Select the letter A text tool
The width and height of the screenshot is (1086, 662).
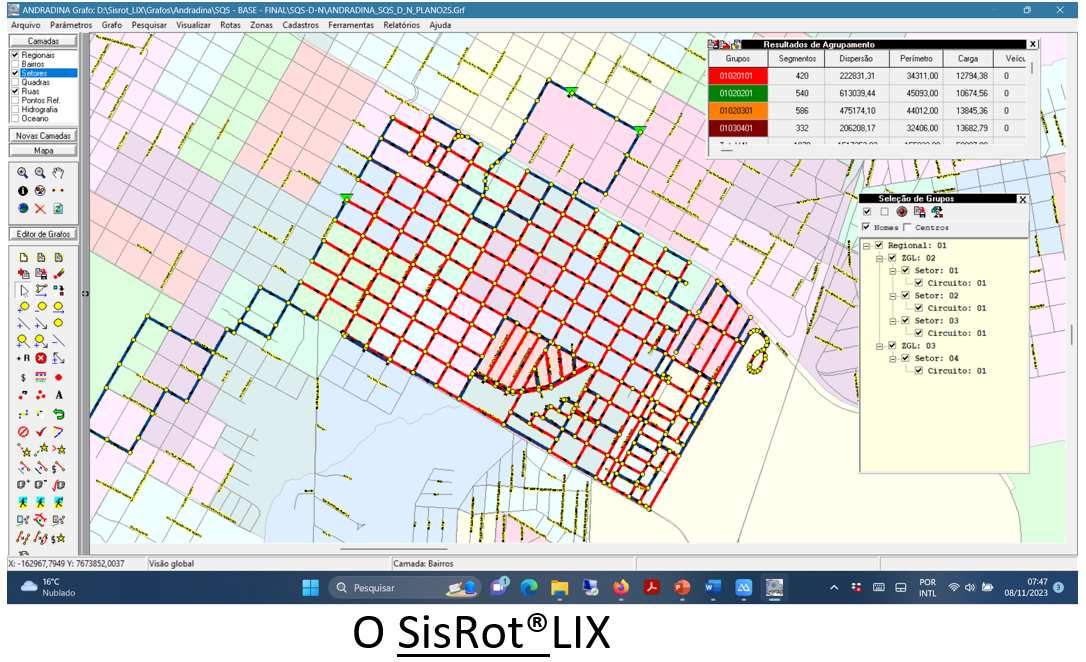click(x=59, y=395)
